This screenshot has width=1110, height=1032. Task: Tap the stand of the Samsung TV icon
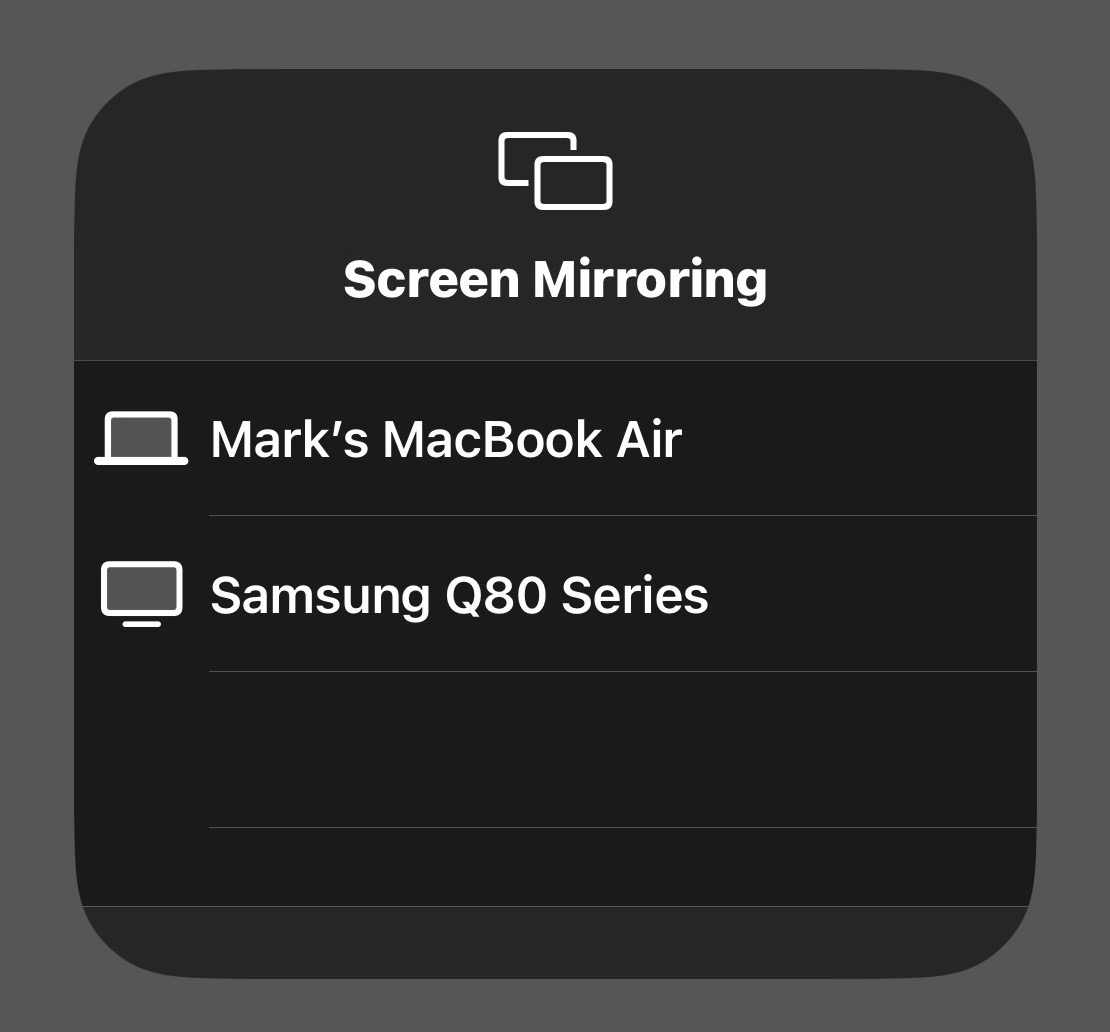[x=142, y=624]
